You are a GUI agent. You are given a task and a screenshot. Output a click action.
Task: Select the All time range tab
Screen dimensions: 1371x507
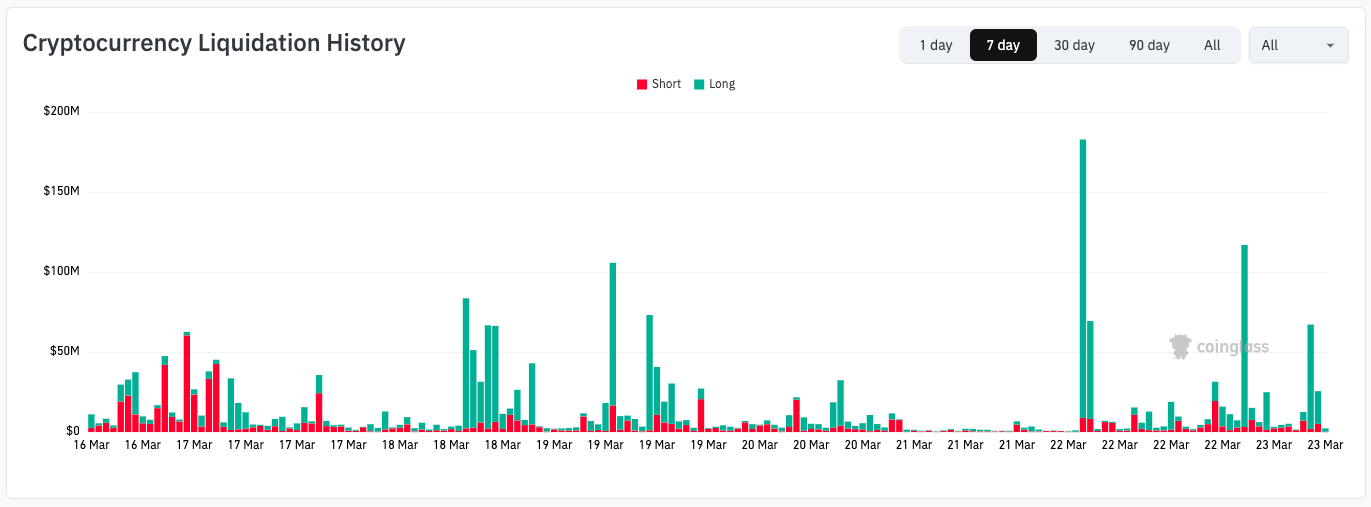(1212, 45)
